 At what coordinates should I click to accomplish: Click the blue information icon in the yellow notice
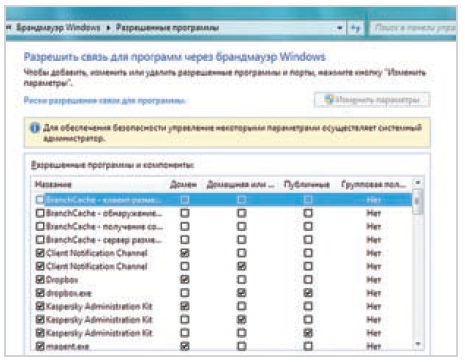35,128
